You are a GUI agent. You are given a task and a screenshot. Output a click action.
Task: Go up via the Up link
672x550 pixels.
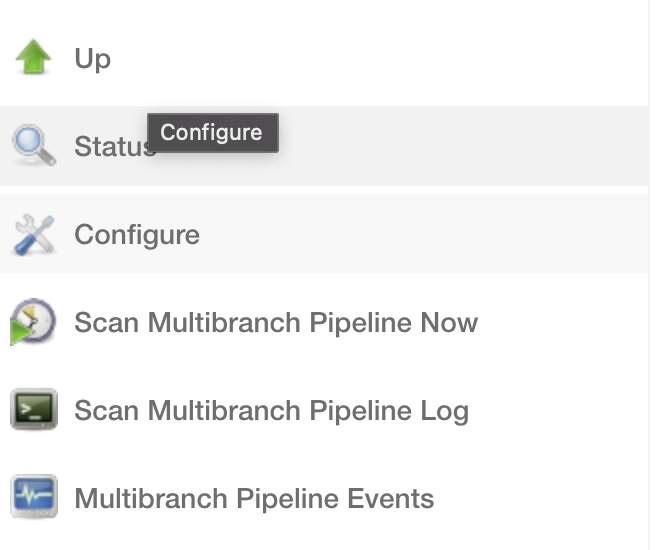pyautogui.click(x=92, y=59)
